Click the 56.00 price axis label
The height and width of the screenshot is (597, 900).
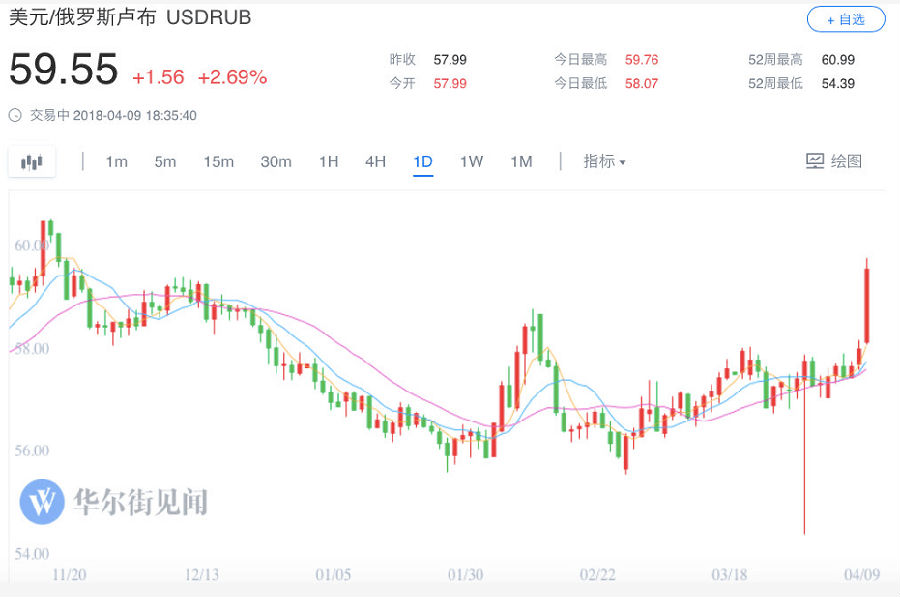(x=32, y=451)
